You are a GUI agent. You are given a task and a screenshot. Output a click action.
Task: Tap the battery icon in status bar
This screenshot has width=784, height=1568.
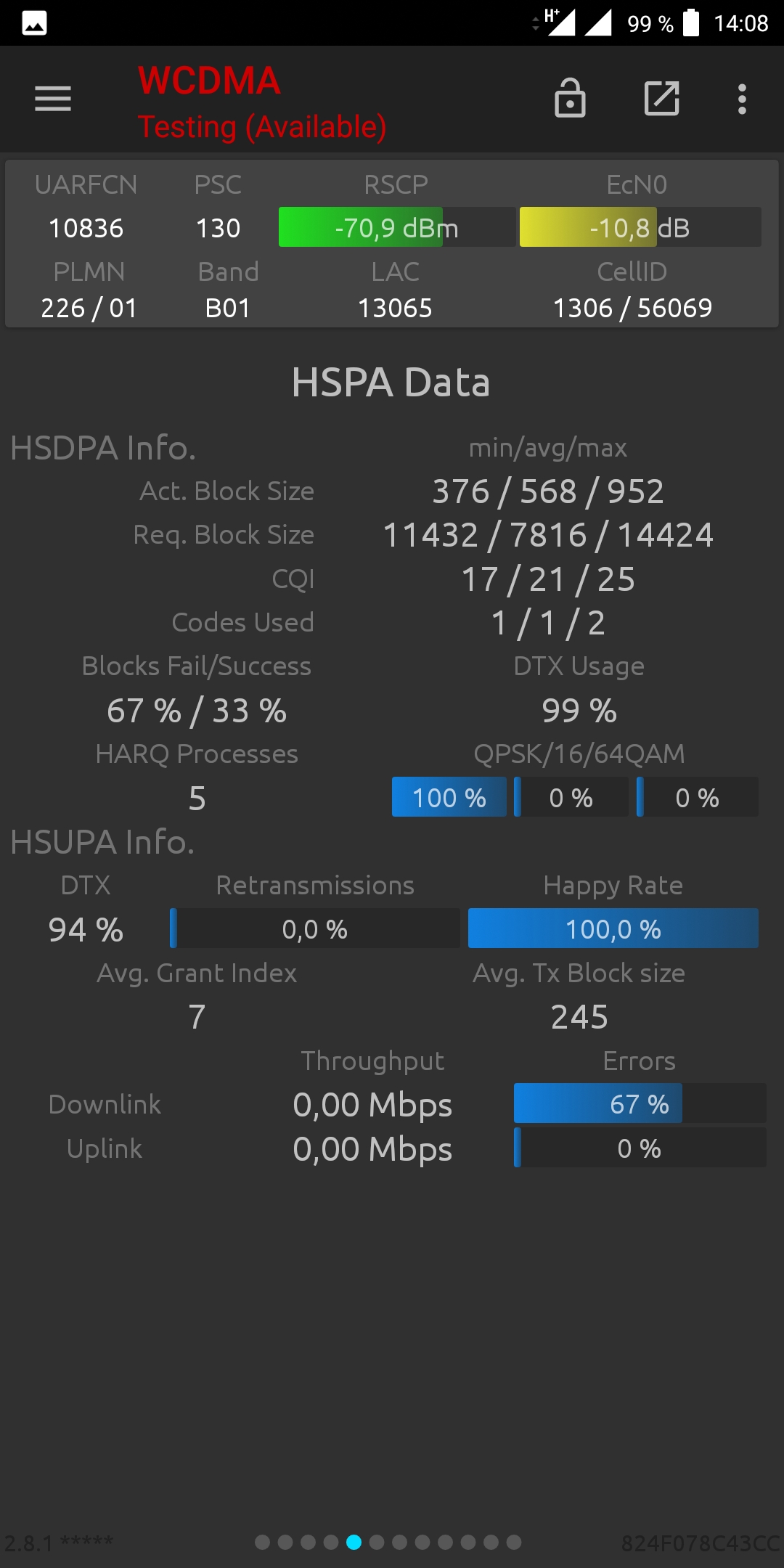691,23
